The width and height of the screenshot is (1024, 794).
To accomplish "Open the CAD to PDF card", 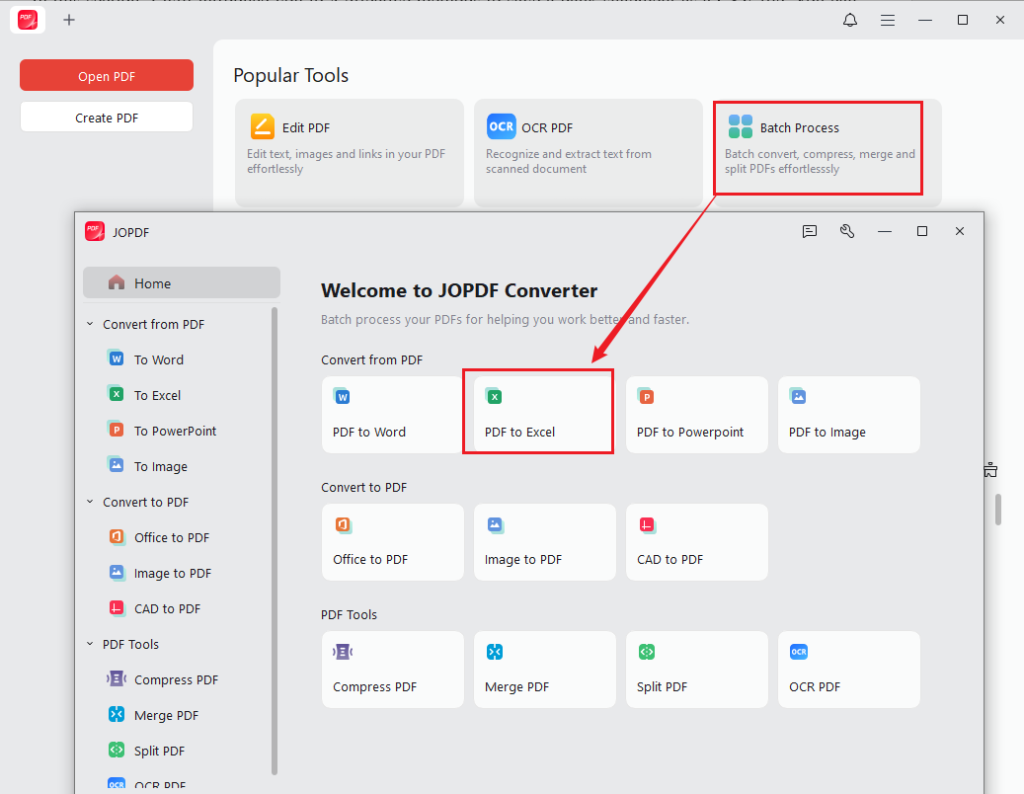I will tap(697, 542).
